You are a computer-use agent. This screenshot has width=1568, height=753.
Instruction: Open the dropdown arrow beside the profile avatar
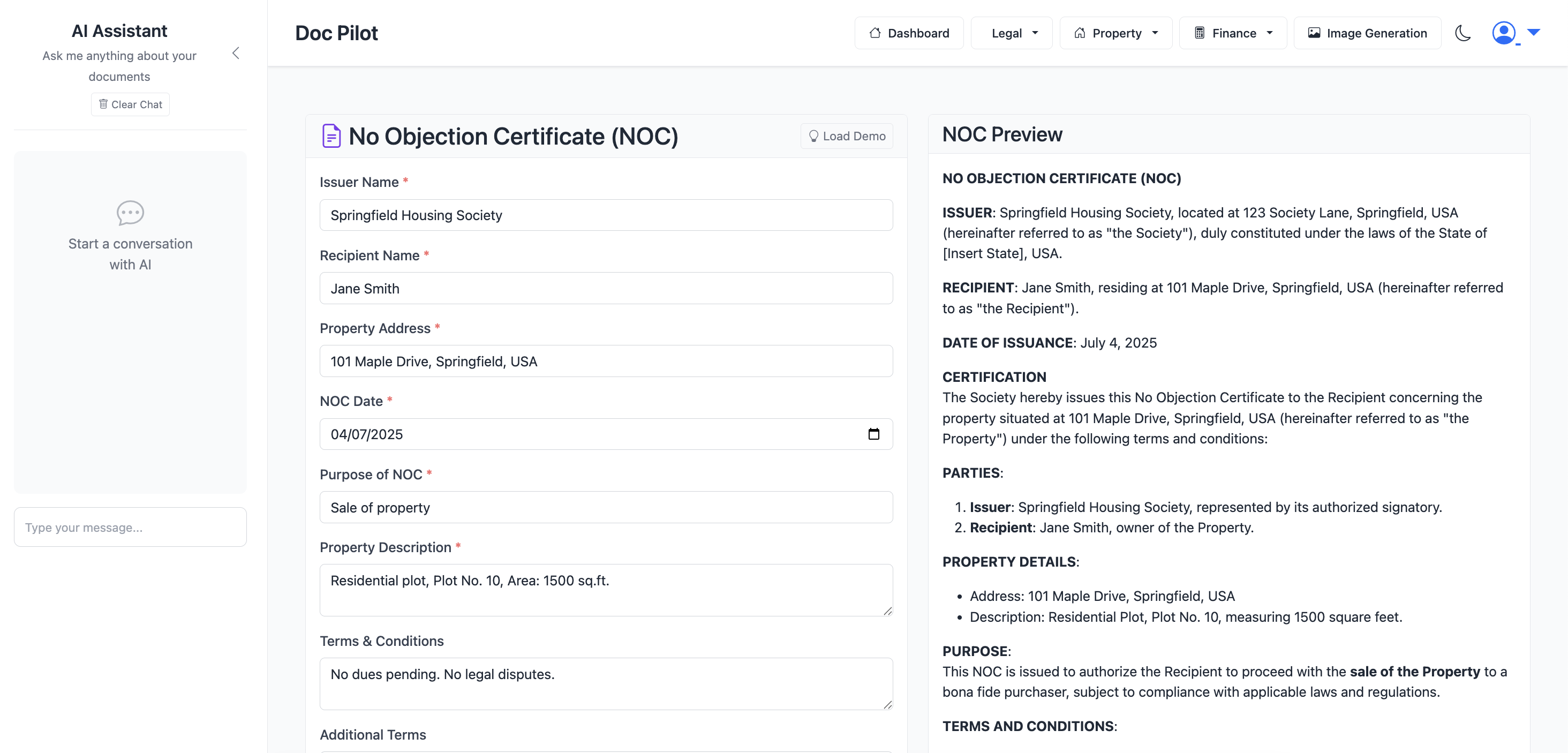(1533, 32)
